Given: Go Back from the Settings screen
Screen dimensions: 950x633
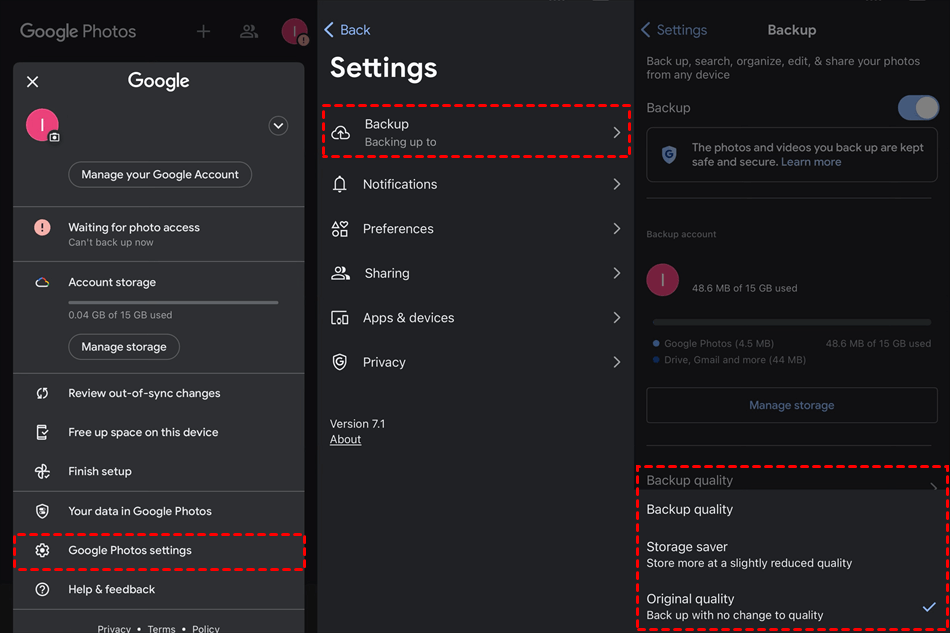Looking at the screenshot, I should [347, 30].
